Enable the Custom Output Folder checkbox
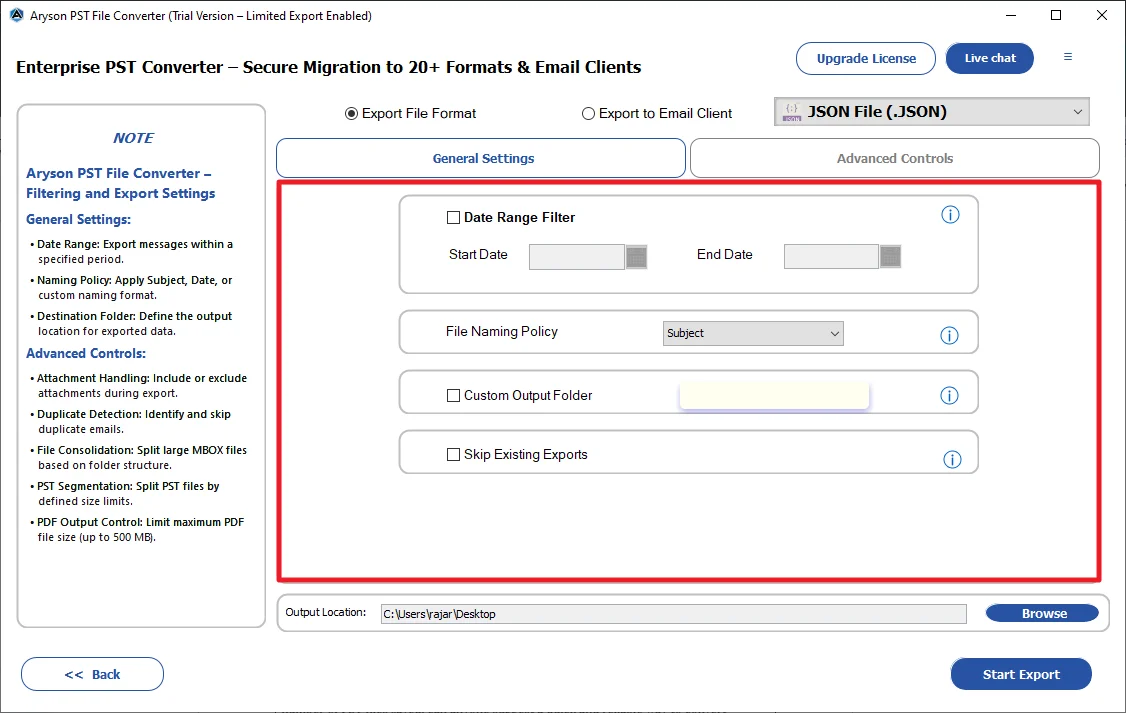The width and height of the screenshot is (1126, 713). tap(453, 396)
